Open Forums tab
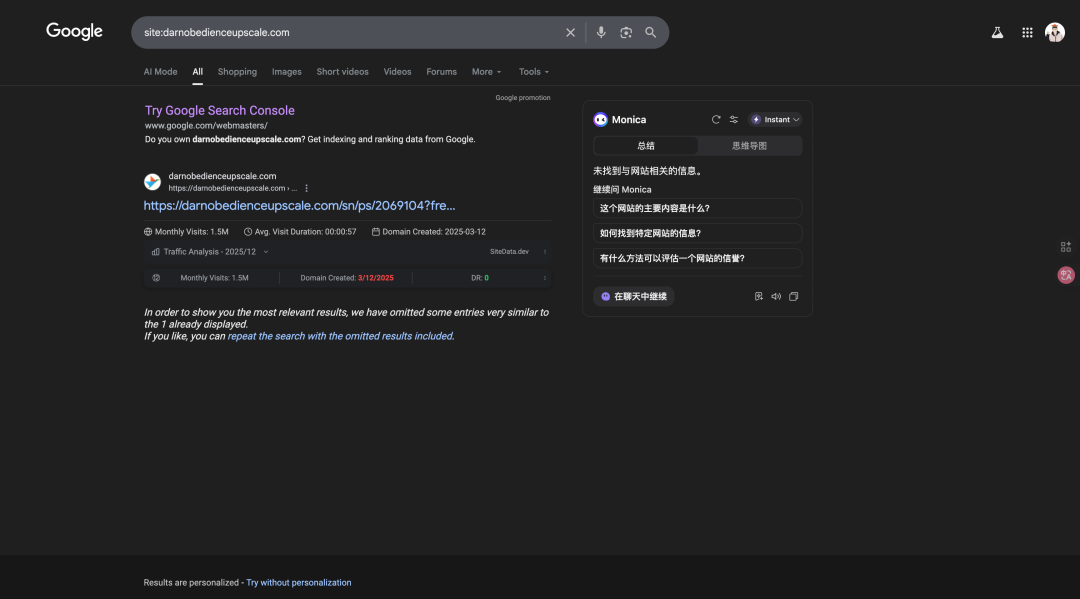The width and height of the screenshot is (1080, 599). point(442,72)
